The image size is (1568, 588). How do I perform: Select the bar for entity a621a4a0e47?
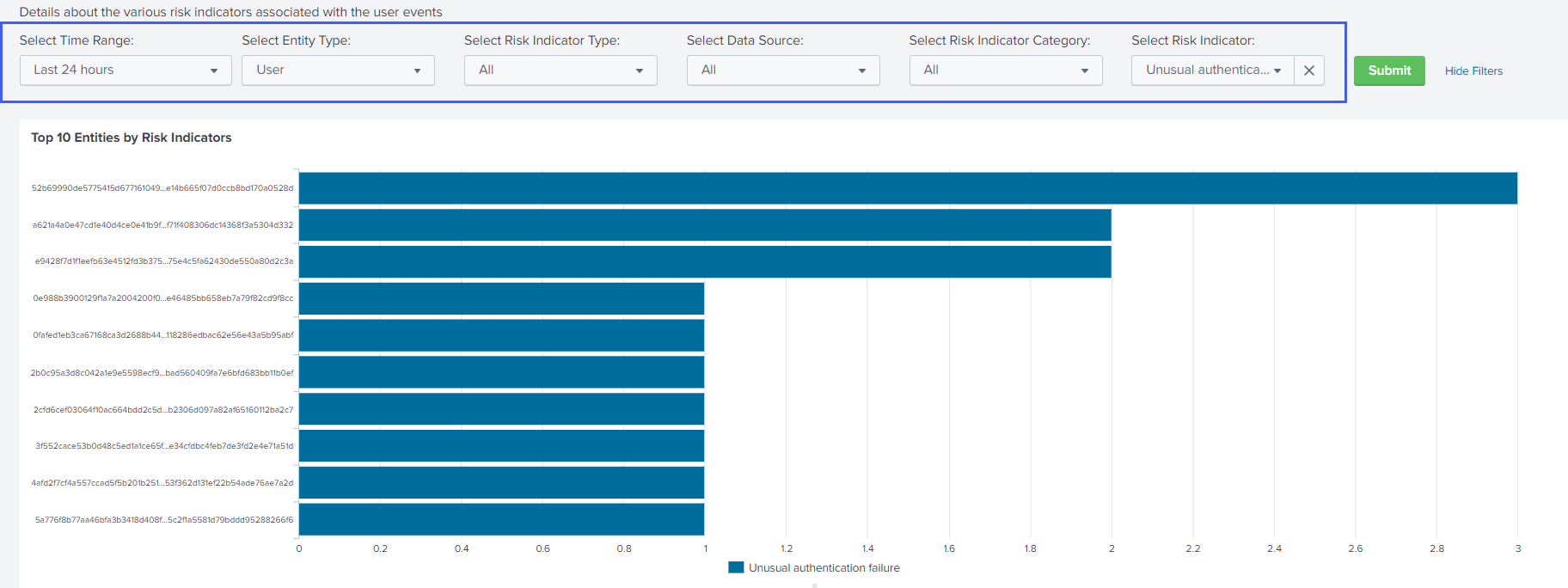coord(704,225)
